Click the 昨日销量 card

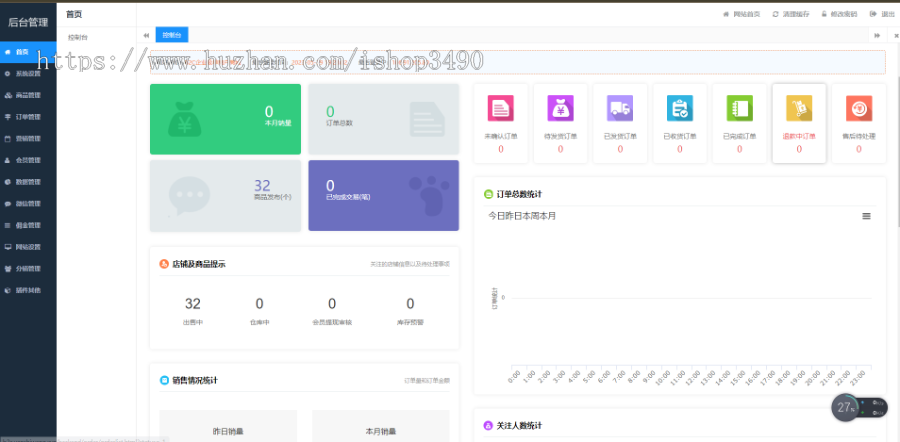[228, 426]
